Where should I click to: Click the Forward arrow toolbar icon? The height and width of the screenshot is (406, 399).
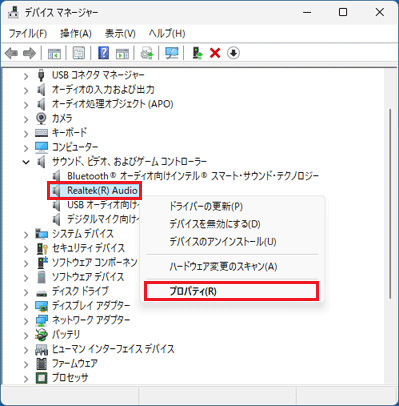click(x=29, y=53)
